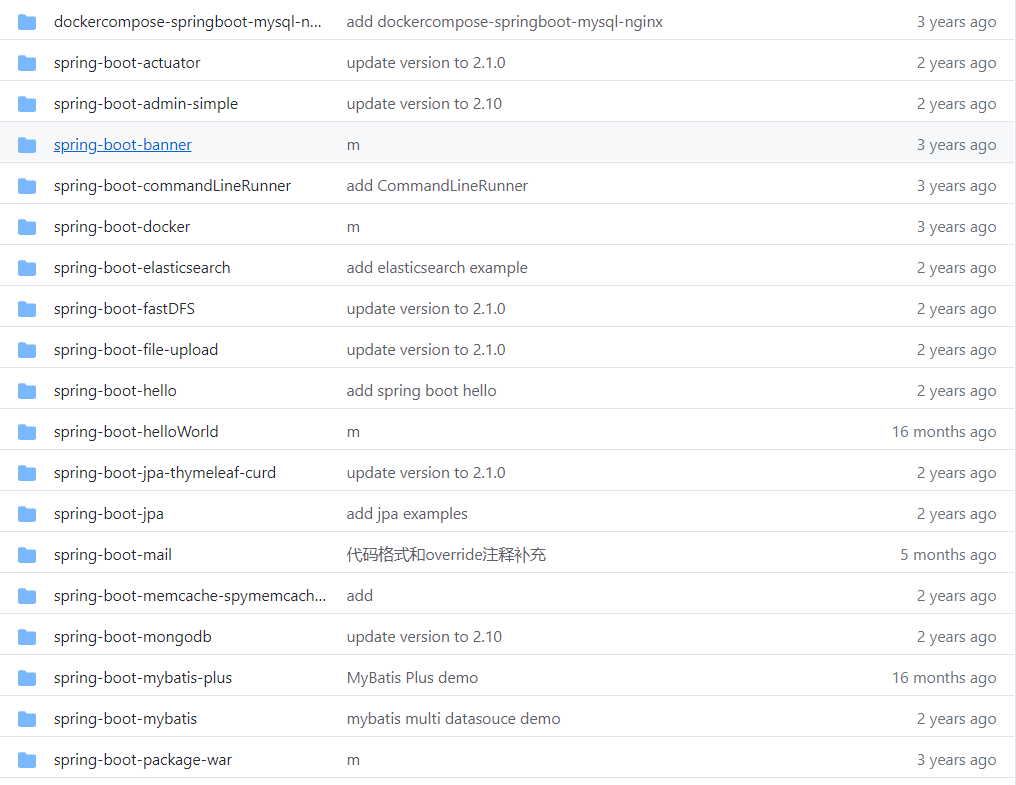Click '16 months ago' in spring-boot-helloWorld row
Image resolution: width=1016 pixels, height=785 pixels.
coord(944,432)
